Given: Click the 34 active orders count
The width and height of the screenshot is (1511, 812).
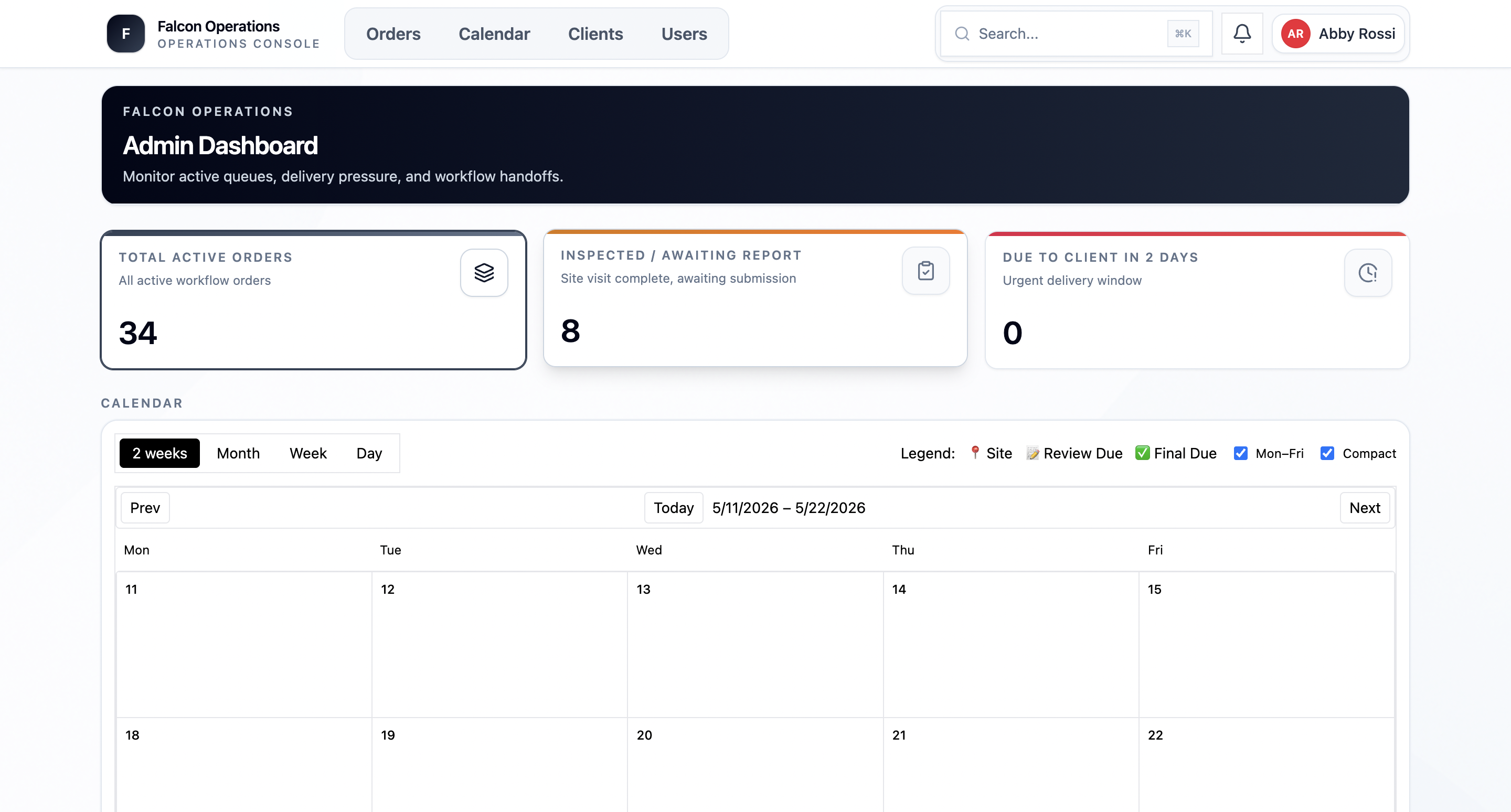Looking at the screenshot, I should (138, 333).
